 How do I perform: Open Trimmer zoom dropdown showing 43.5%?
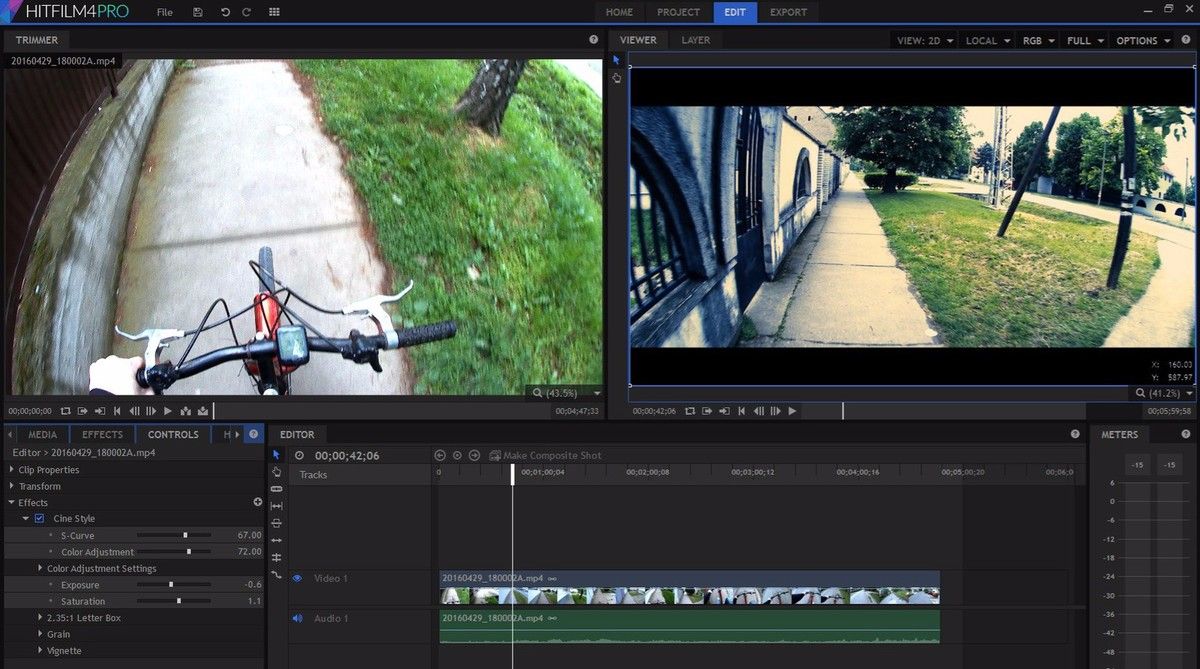pos(566,393)
